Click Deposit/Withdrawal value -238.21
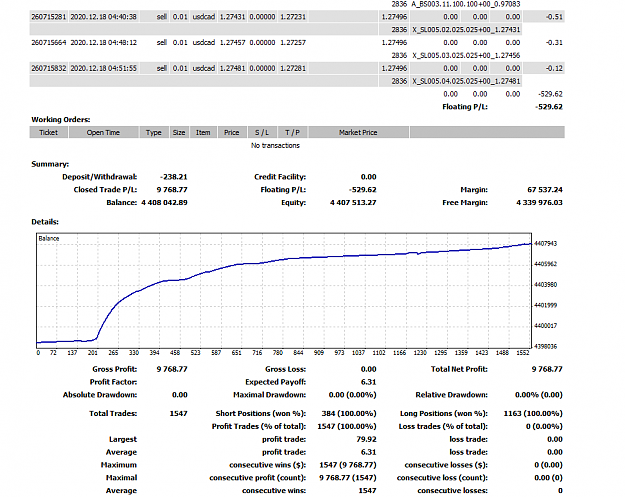 173,177
